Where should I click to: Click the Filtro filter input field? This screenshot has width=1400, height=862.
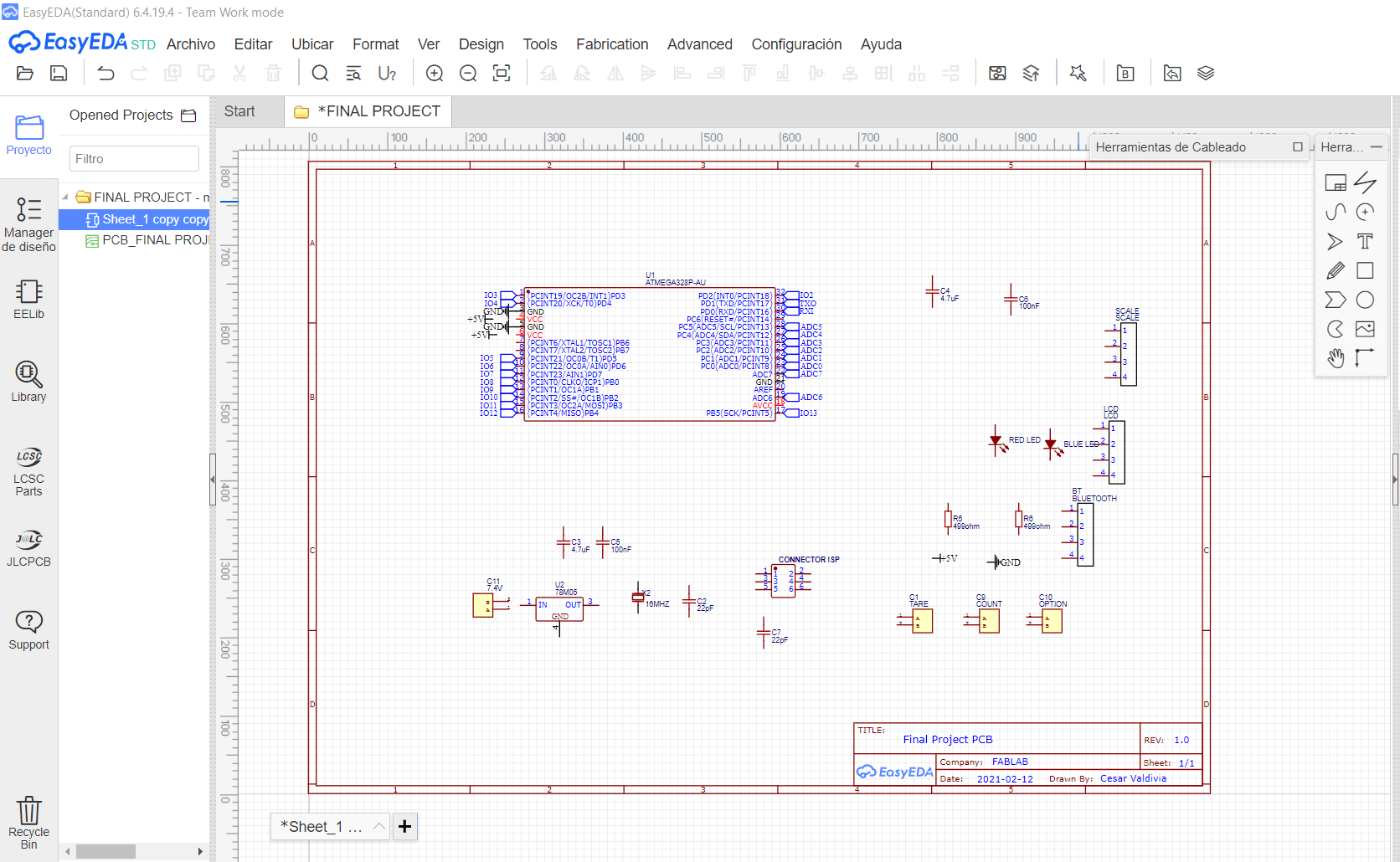click(134, 159)
